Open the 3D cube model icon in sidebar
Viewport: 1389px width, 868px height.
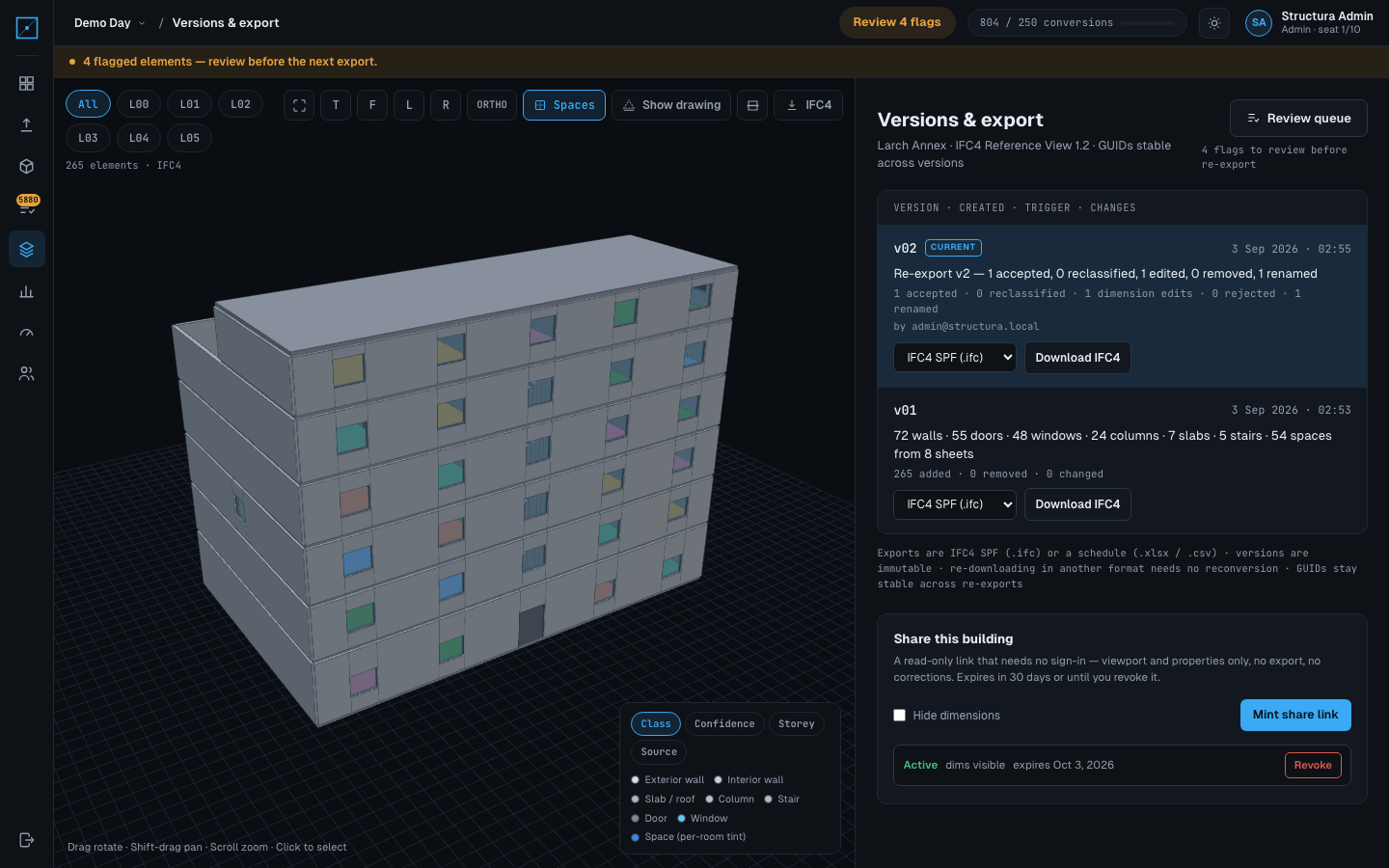click(27, 167)
